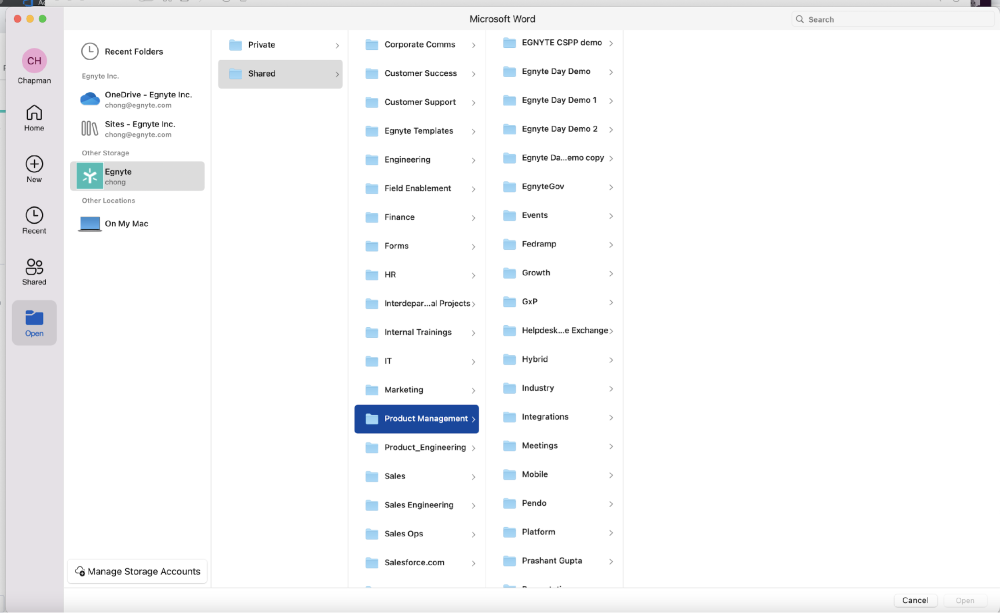Select the Open tab icon
Image resolution: width=1000 pixels, height=613 pixels.
coord(34,318)
